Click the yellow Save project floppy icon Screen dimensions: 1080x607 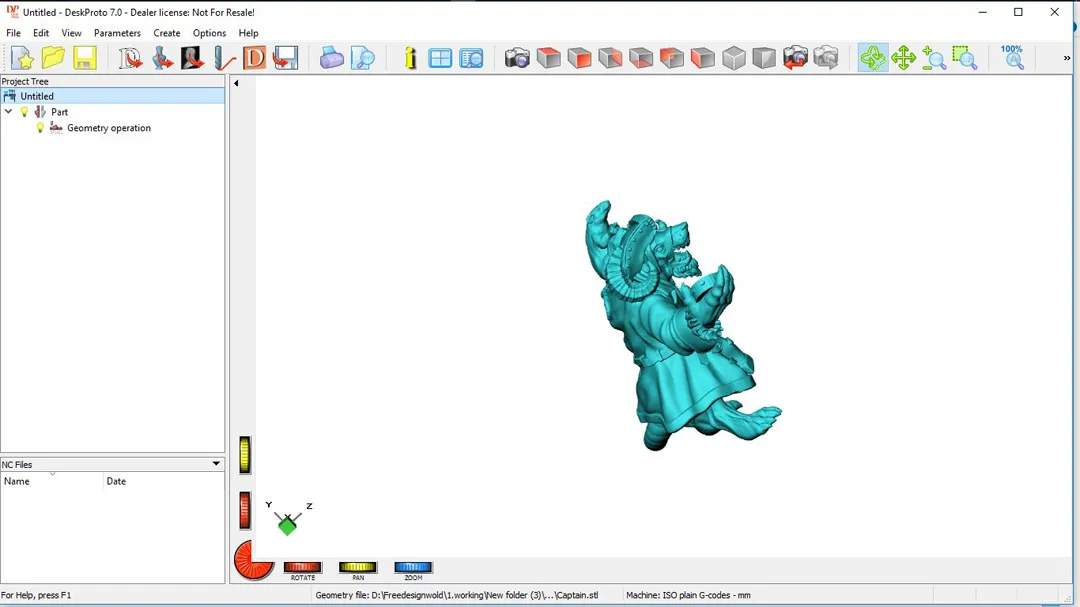pos(85,58)
